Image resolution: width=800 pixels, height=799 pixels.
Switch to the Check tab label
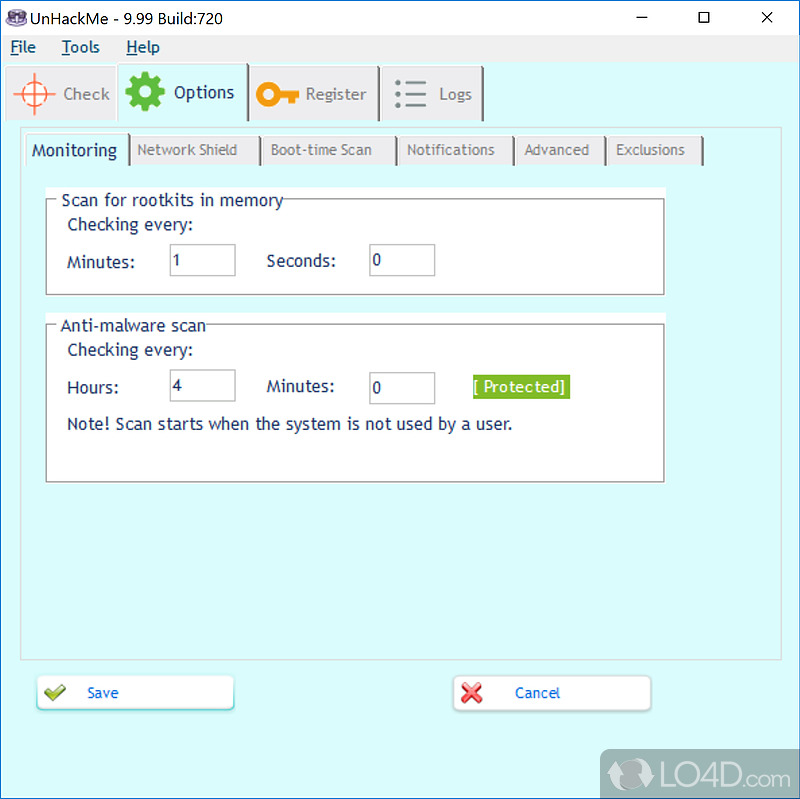pos(86,94)
